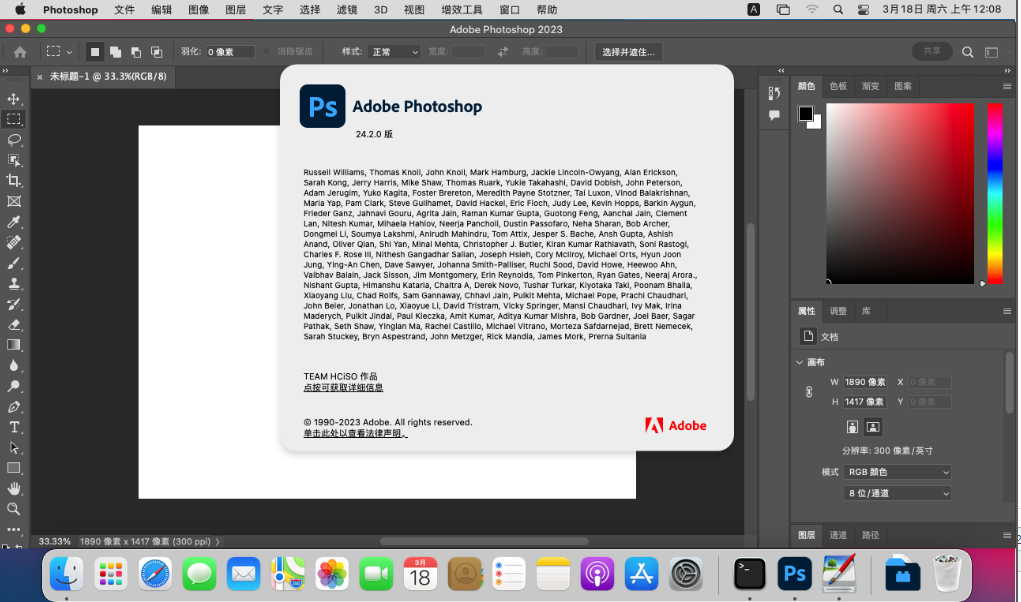Open the 样式 style dropdown
Screen dimensions: 1021x602
click(394, 52)
